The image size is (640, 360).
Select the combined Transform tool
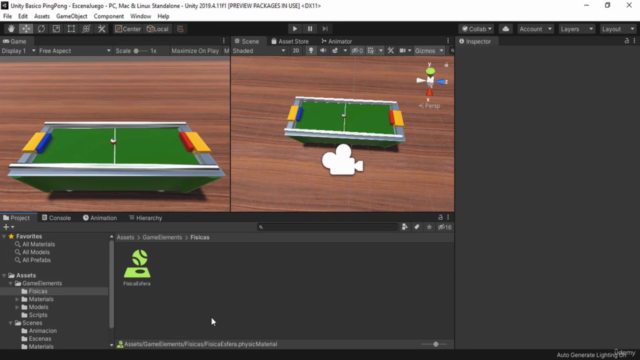point(86,29)
